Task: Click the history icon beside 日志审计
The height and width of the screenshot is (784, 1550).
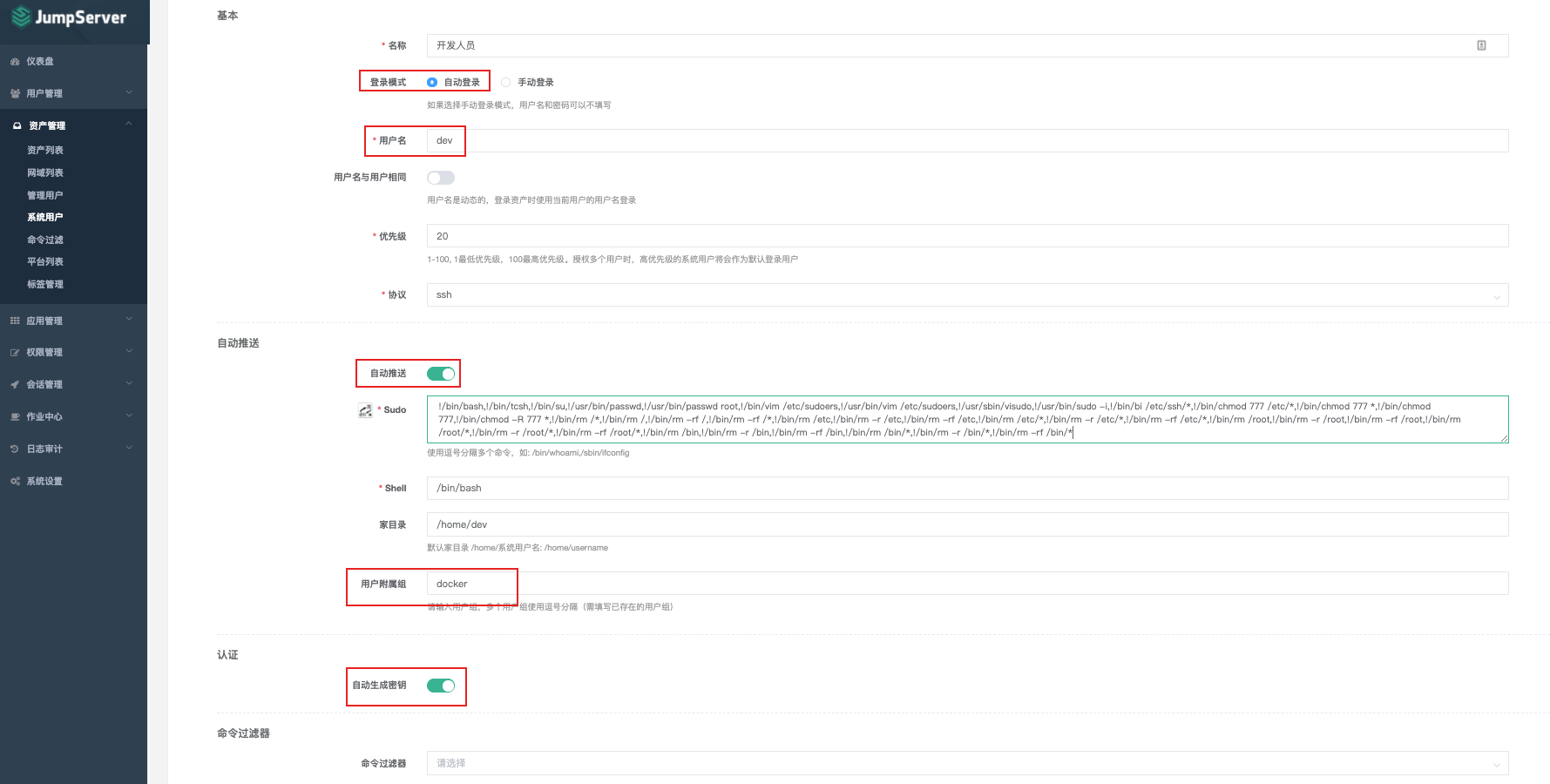Action: pos(15,449)
